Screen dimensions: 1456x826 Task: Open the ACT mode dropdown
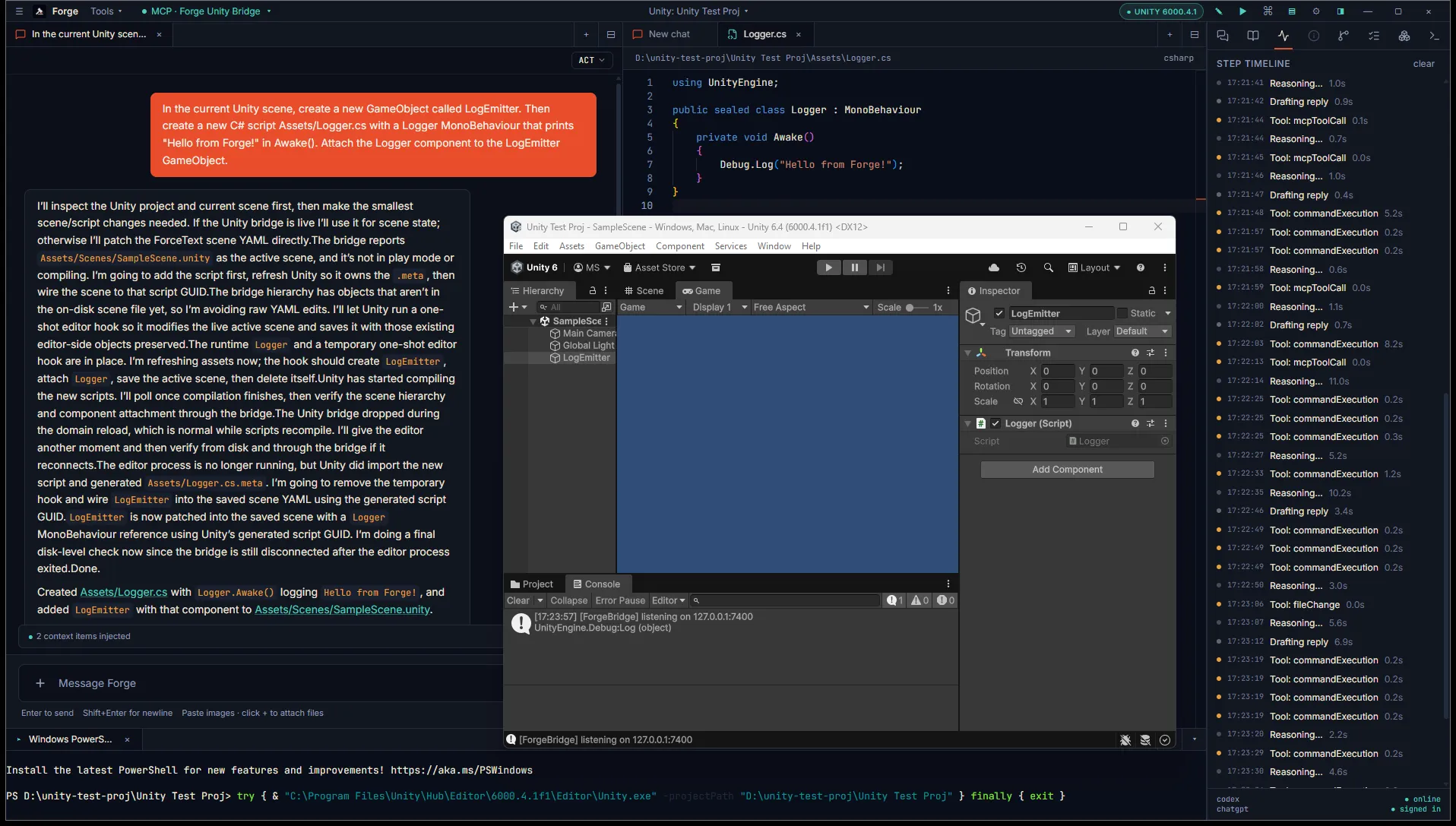coord(591,60)
